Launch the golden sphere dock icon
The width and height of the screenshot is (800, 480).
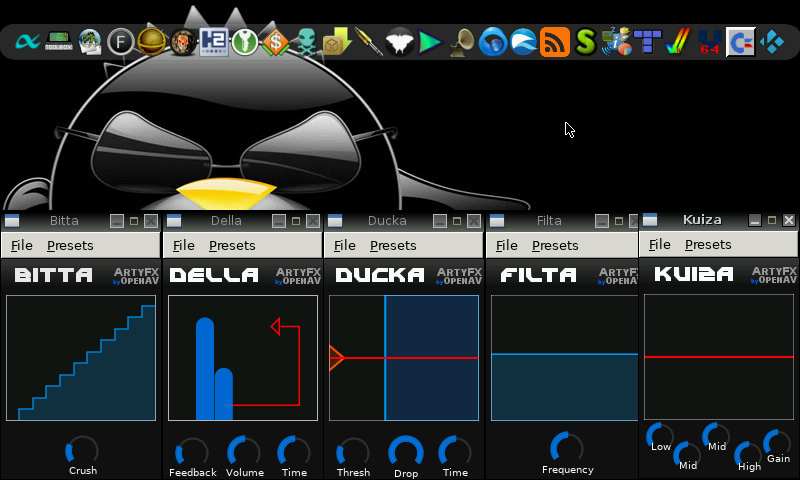[x=152, y=42]
